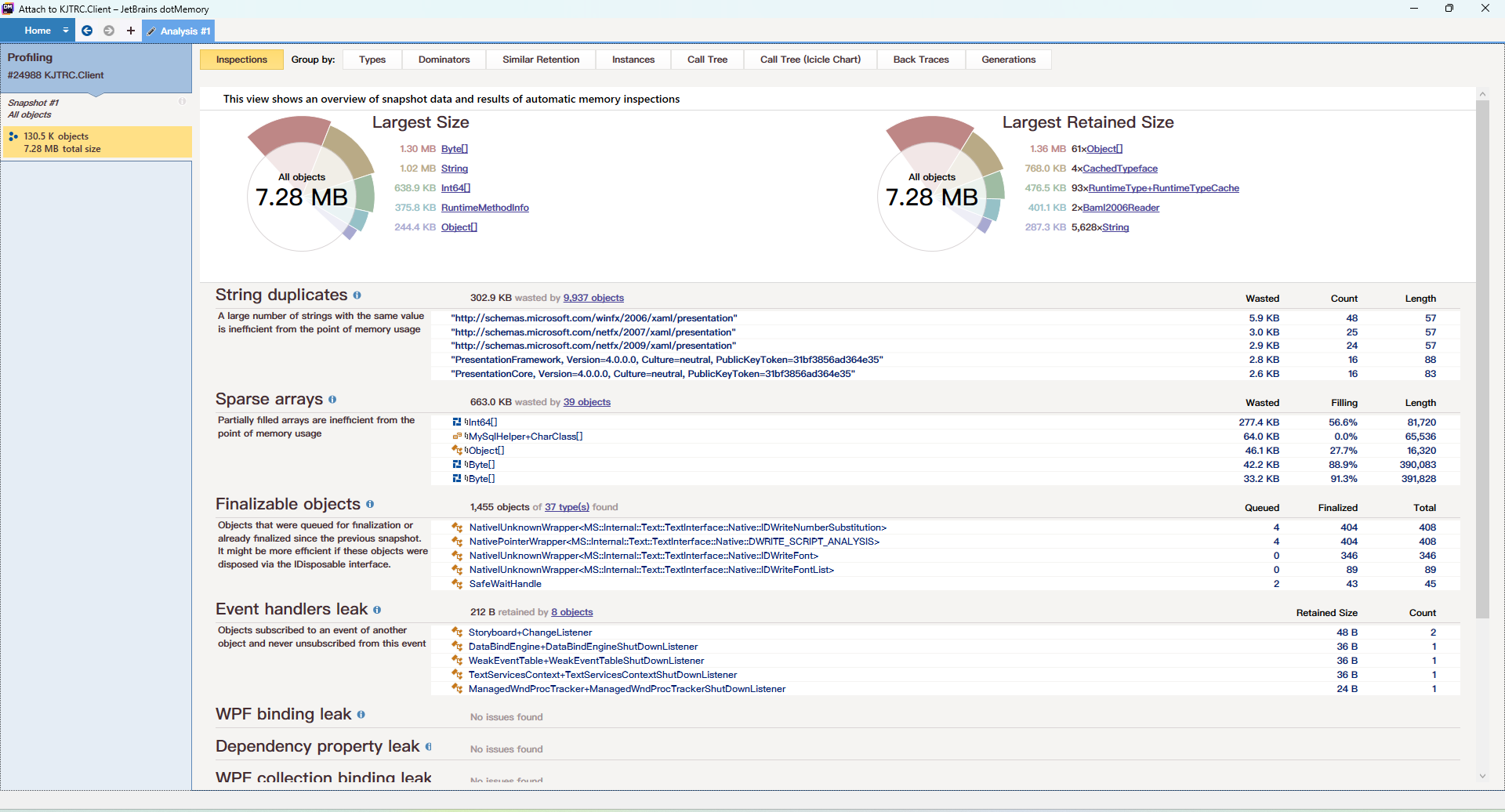Click the info icon next to Snapshot #1
The height and width of the screenshot is (812, 1505).
pos(182,101)
